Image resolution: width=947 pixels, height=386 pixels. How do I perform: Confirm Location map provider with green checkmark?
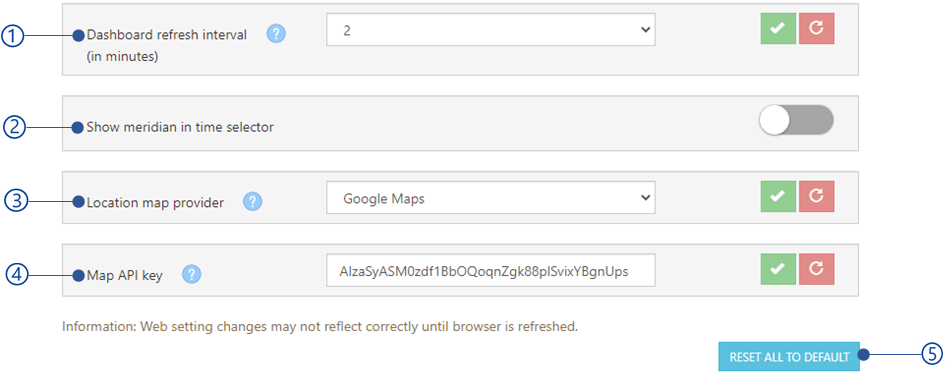coord(778,196)
